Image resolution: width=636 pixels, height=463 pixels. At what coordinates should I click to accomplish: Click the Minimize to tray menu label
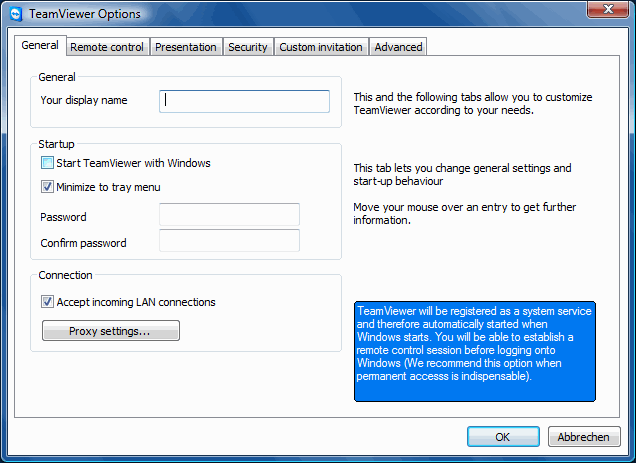(x=108, y=187)
